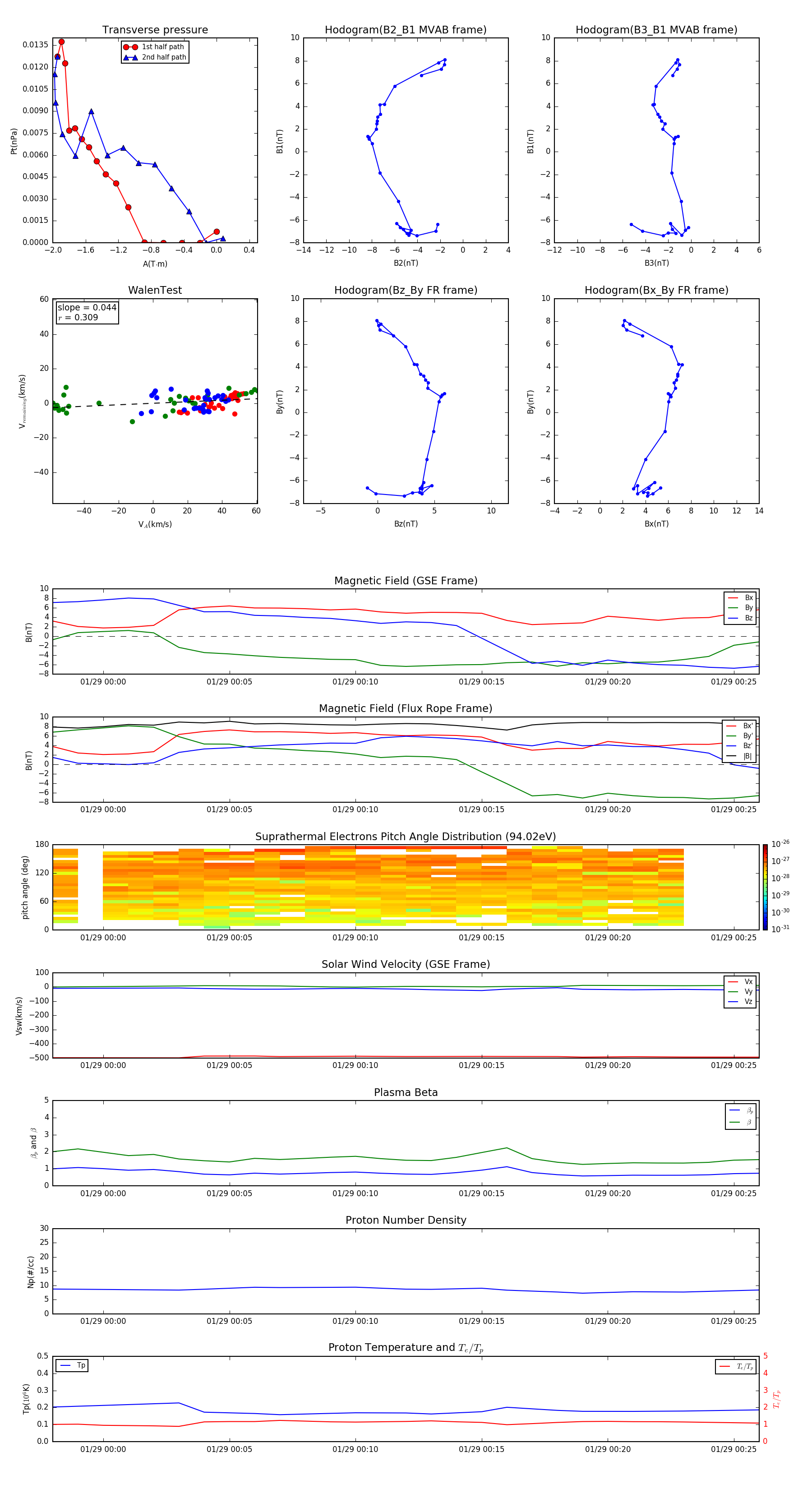Click the "Solar Wind Velocity (GSE Frame)" title
The height and width of the screenshot is (1489, 812).
tap(406, 964)
